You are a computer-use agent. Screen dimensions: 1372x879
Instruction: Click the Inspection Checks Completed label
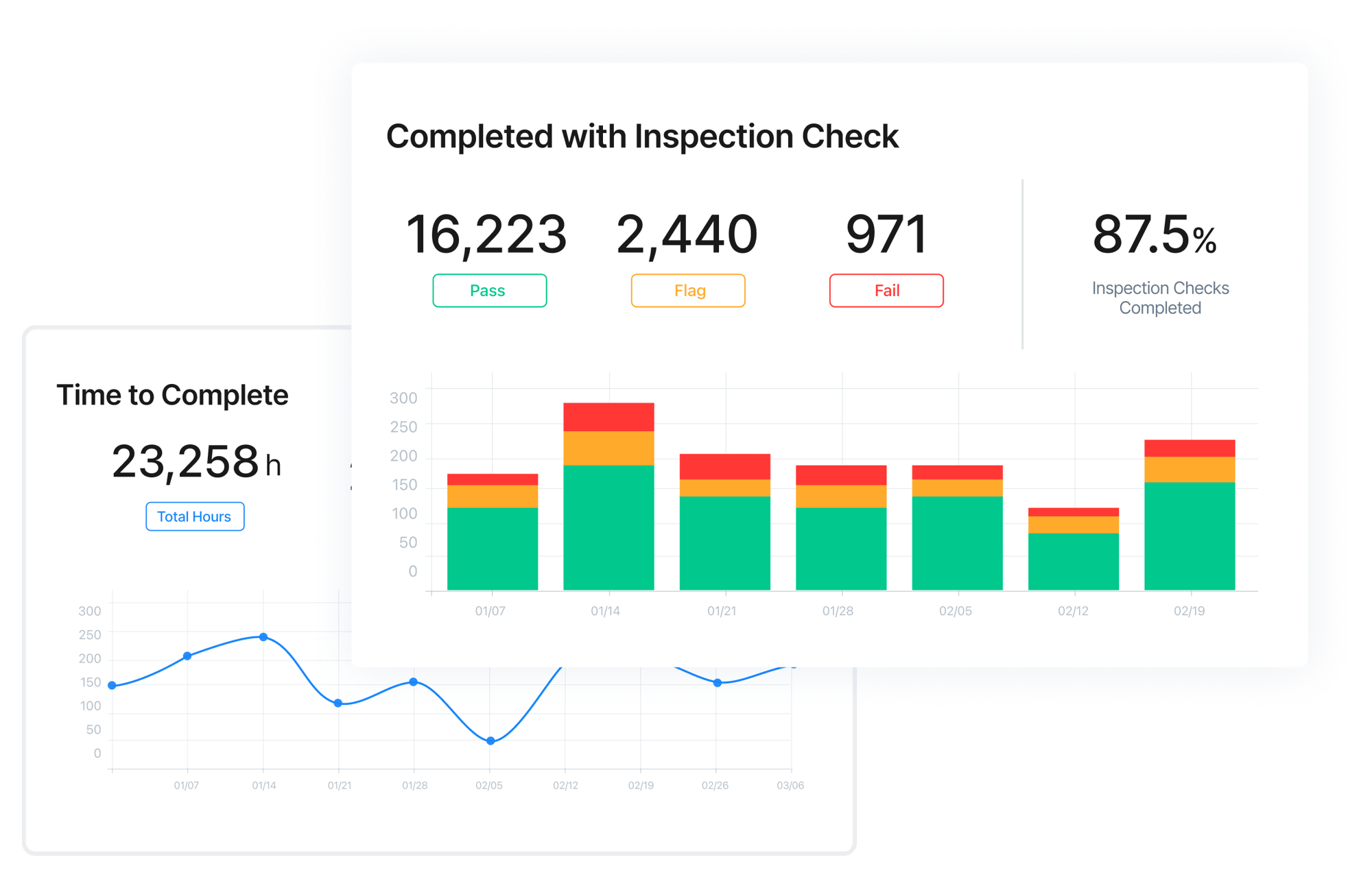(1160, 298)
